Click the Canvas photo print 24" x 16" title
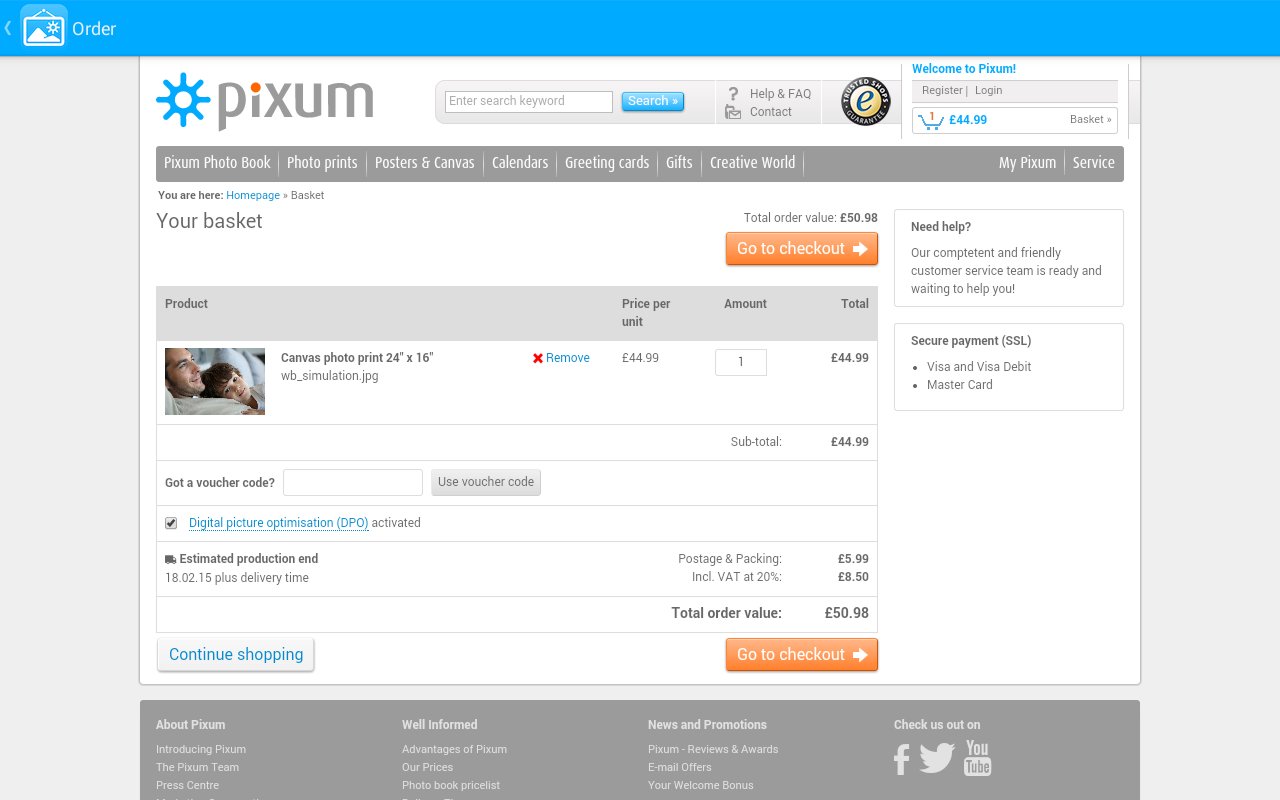This screenshot has height=800, width=1280. pos(357,358)
